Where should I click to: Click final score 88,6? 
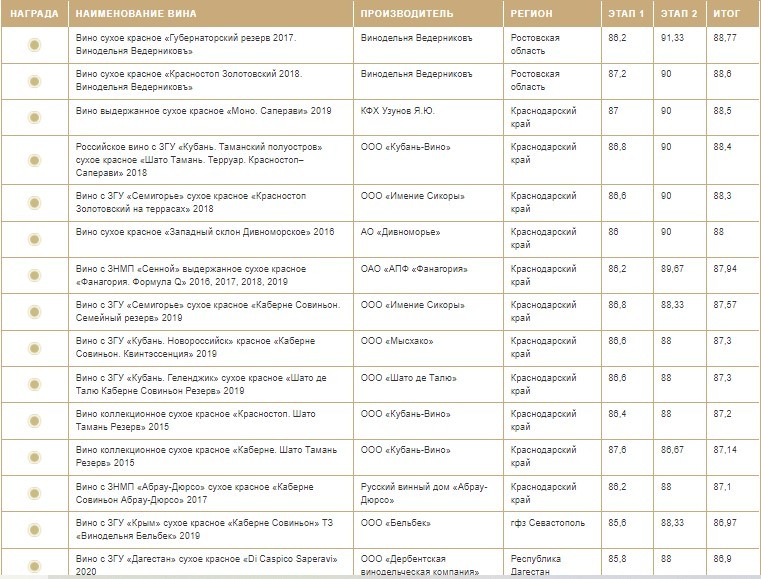point(722,74)
